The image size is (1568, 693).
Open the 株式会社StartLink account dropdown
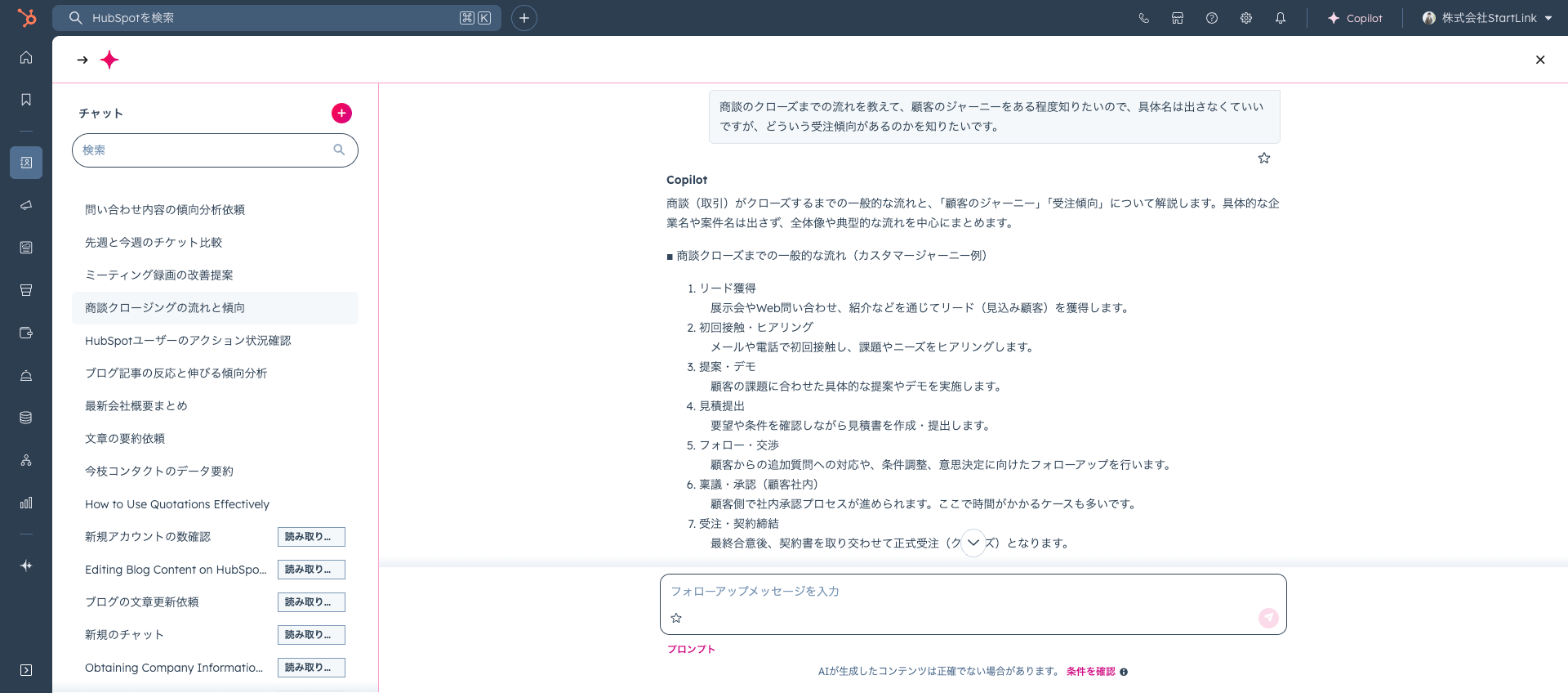coord(1486,18)
